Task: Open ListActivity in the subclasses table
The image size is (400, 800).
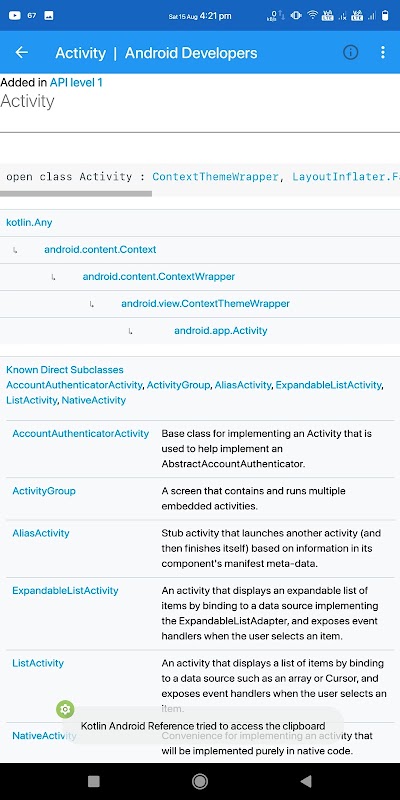Action: 38,663
